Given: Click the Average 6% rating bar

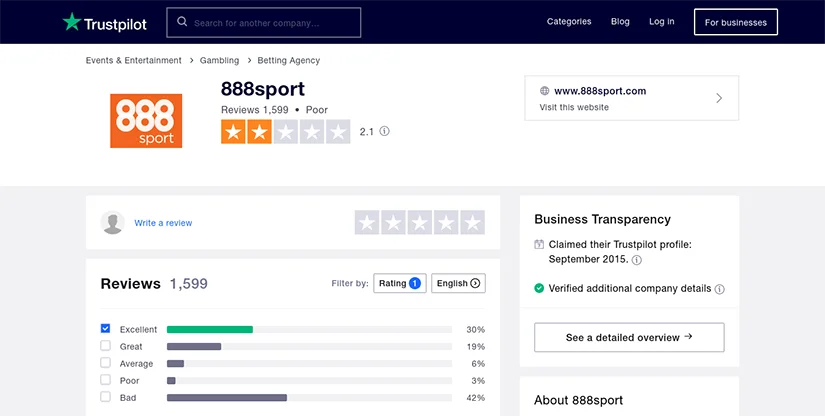Looking at the screenshot, I should point(175,363).
